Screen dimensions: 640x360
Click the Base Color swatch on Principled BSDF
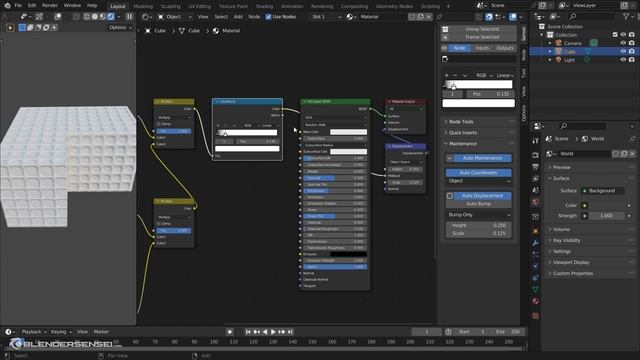click(x=348, y=132)
